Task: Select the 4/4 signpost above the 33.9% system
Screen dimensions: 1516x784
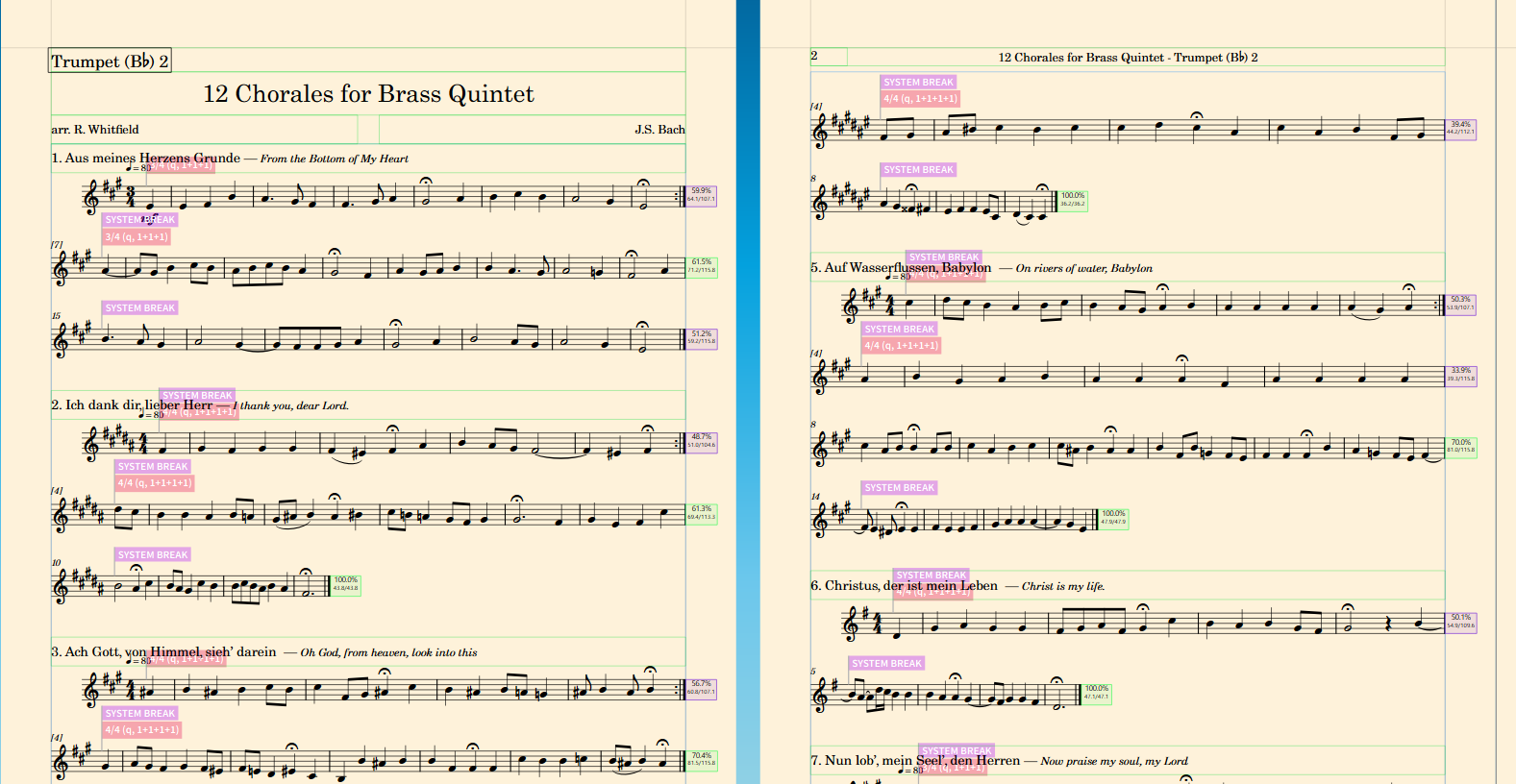Action: [901, 346]
